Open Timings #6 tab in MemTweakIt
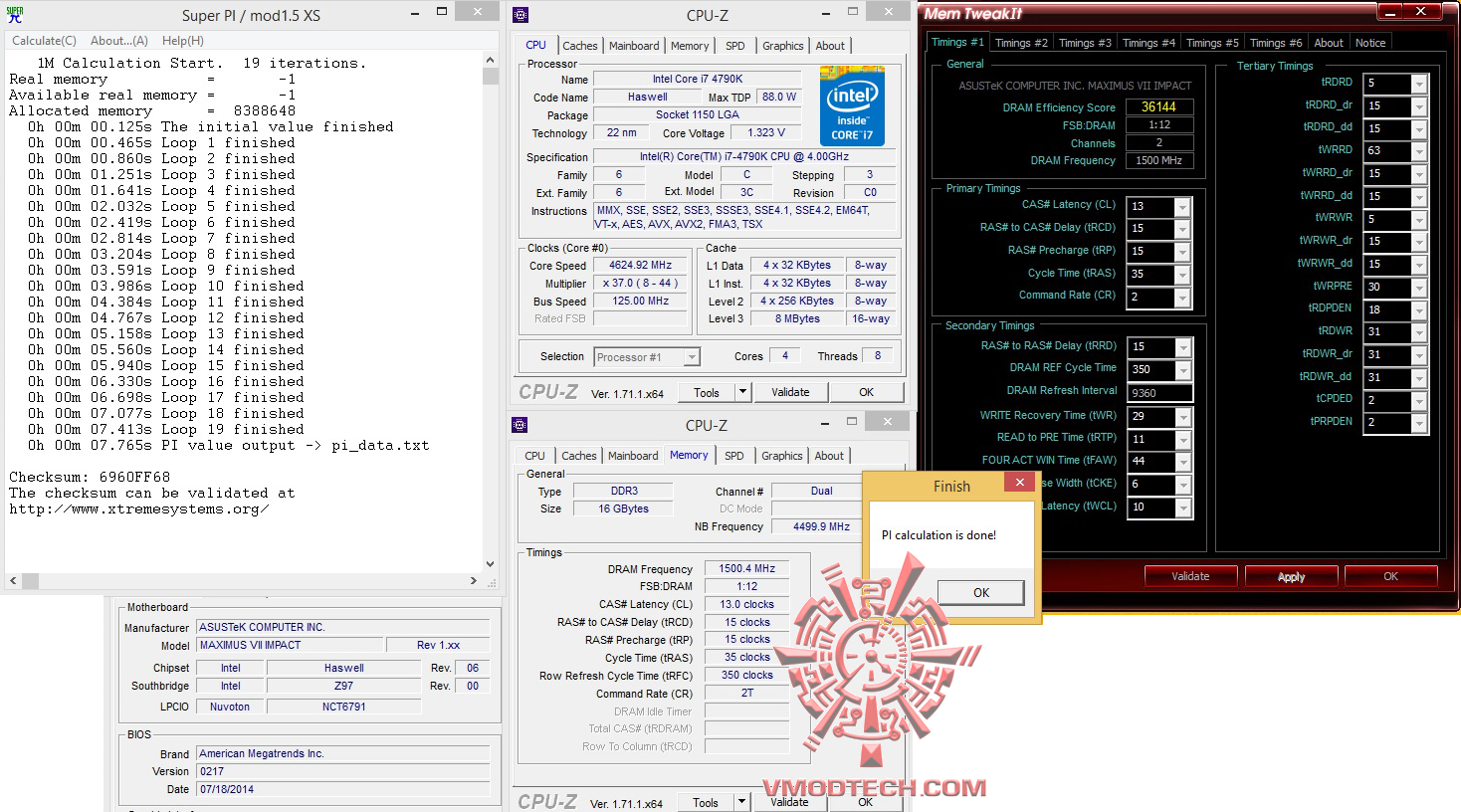The height and width of the screenshot is (812, 1461). click(x=1276, y=43)
